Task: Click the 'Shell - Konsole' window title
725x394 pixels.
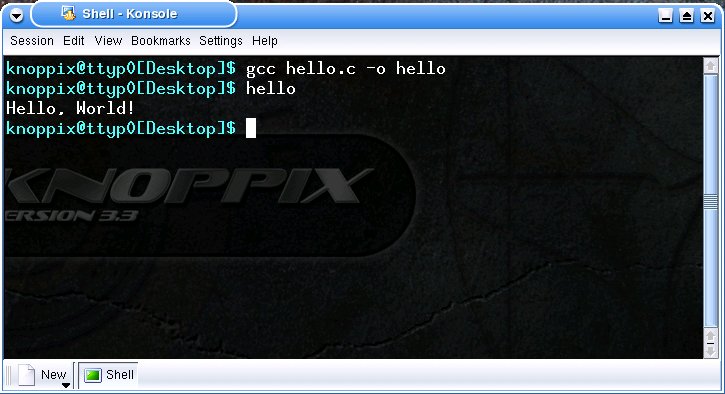Action: pyautogui.click(x=129, y=14)
